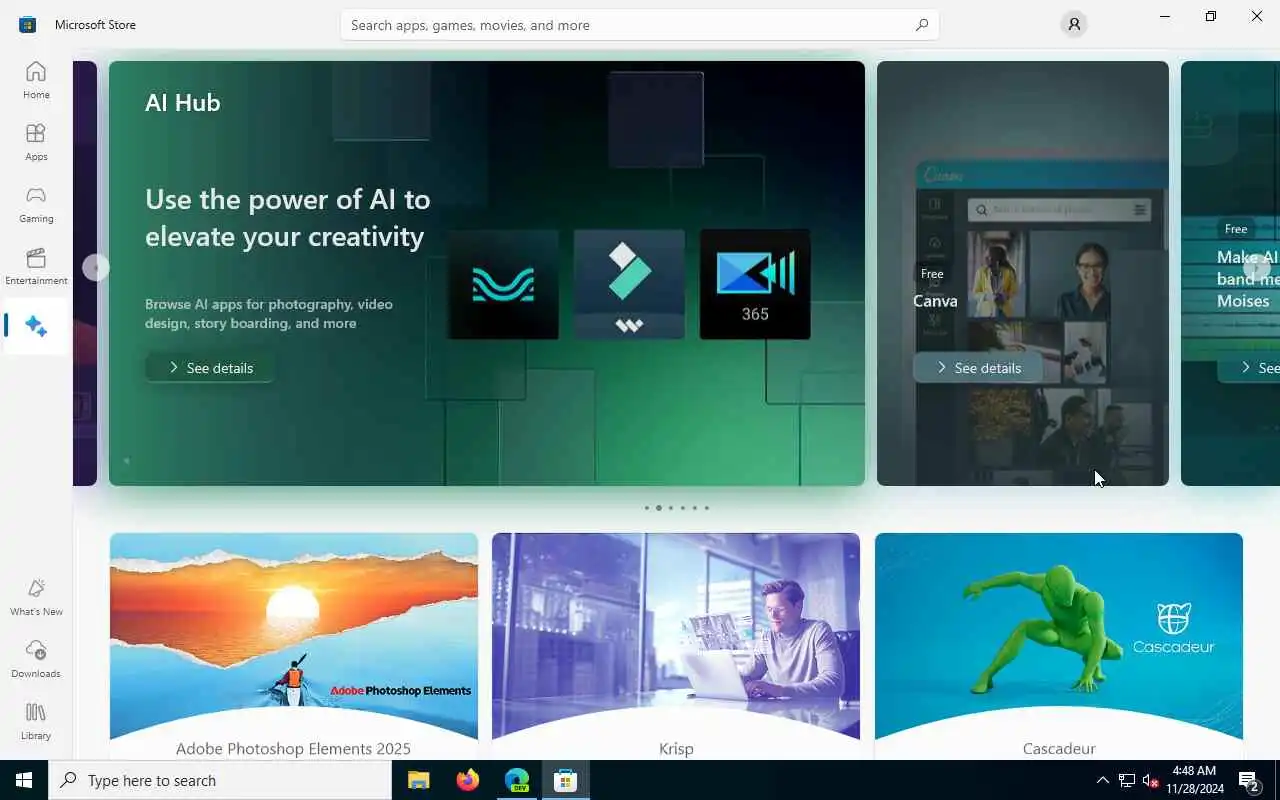
Task: Select the second carousel page dot
Action: tap(659, 508)
